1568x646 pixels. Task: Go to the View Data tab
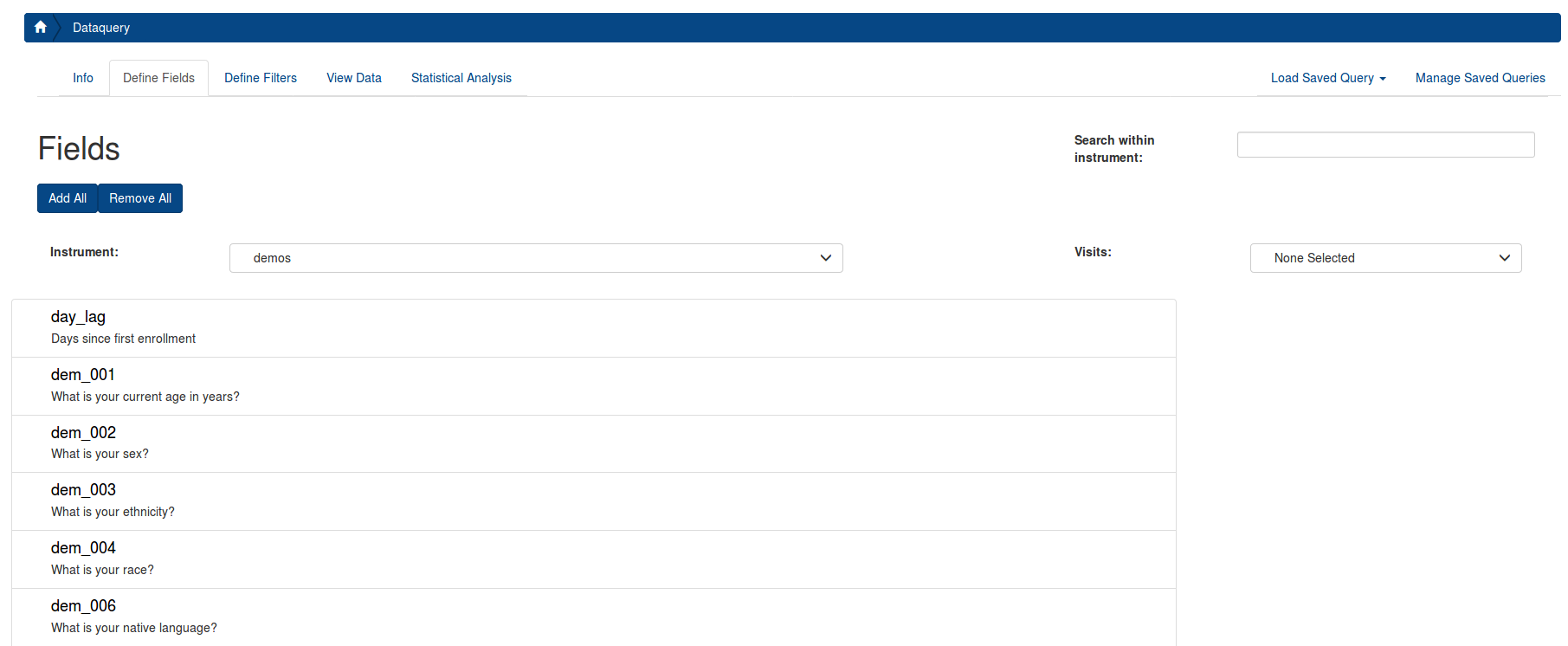point(354,78)
